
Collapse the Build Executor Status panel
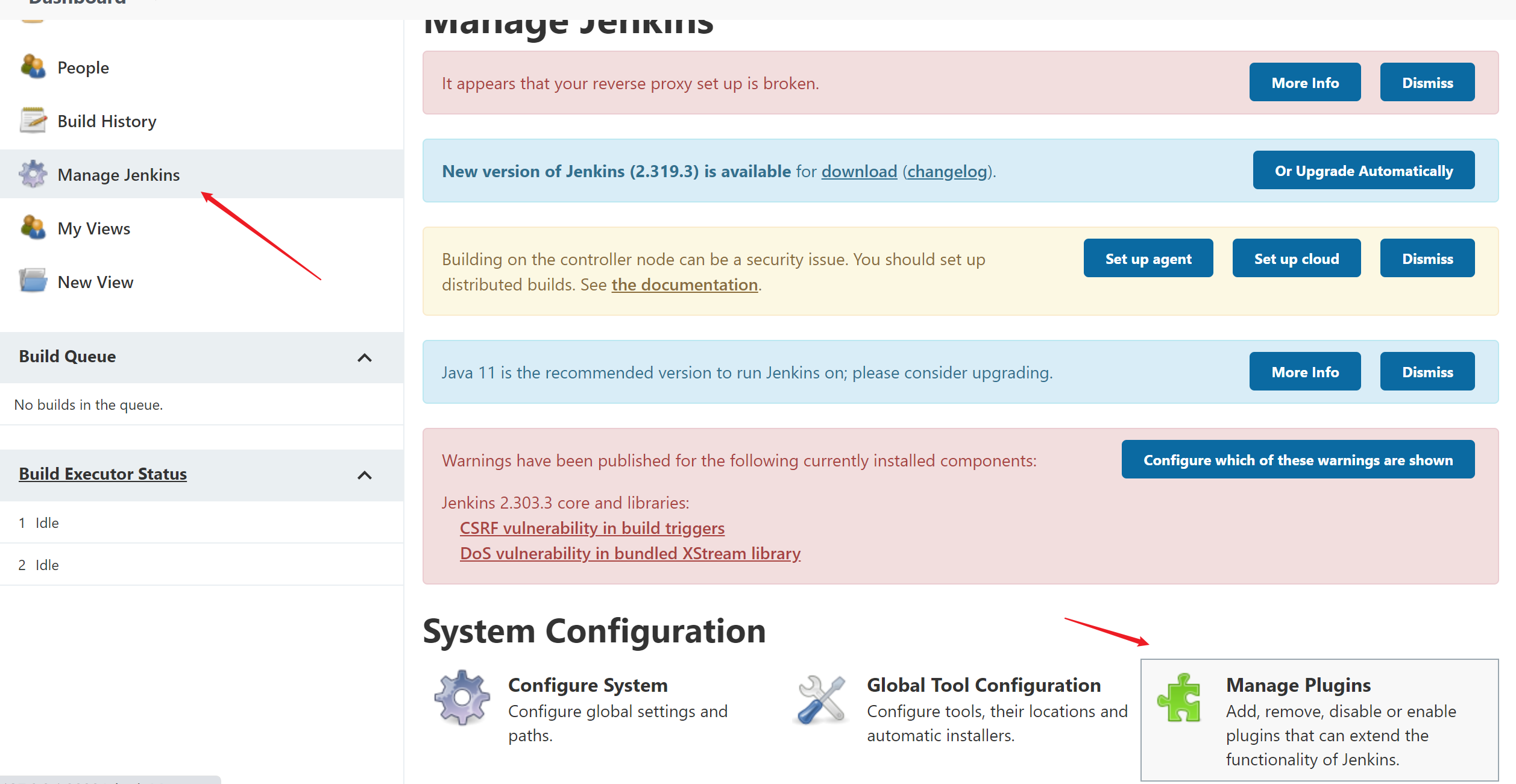[x=364, y=475]
